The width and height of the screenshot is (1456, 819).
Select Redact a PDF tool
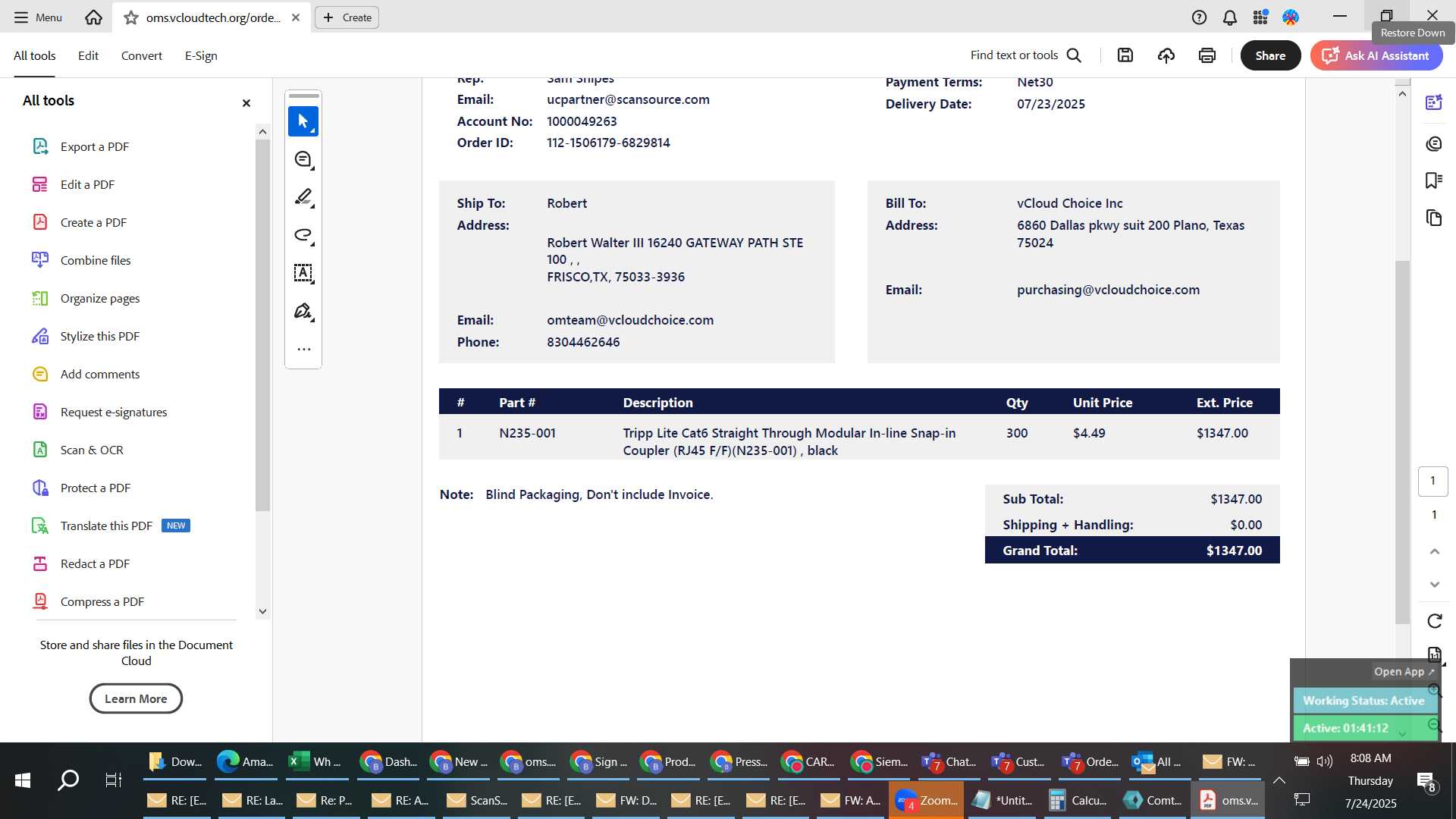pyautogui.click(x=81, y=563)
